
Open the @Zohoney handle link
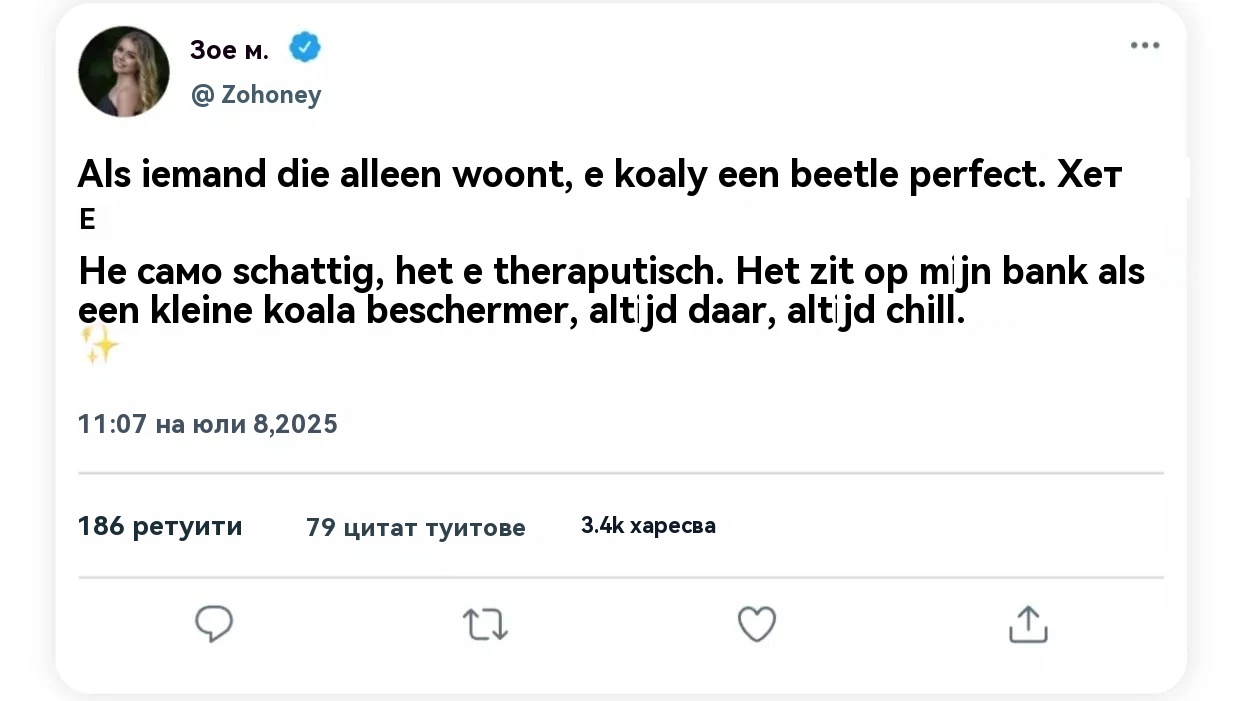click(x=257, y=95)
